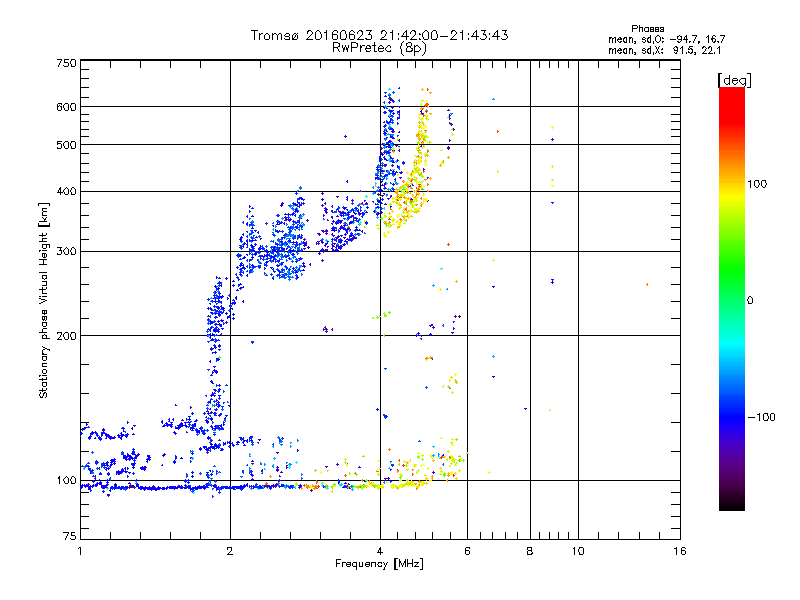The width and height of the screenshot is (800, 600).
Task: Click the 'Phases' header label
Action: click(x=647, y=29)
